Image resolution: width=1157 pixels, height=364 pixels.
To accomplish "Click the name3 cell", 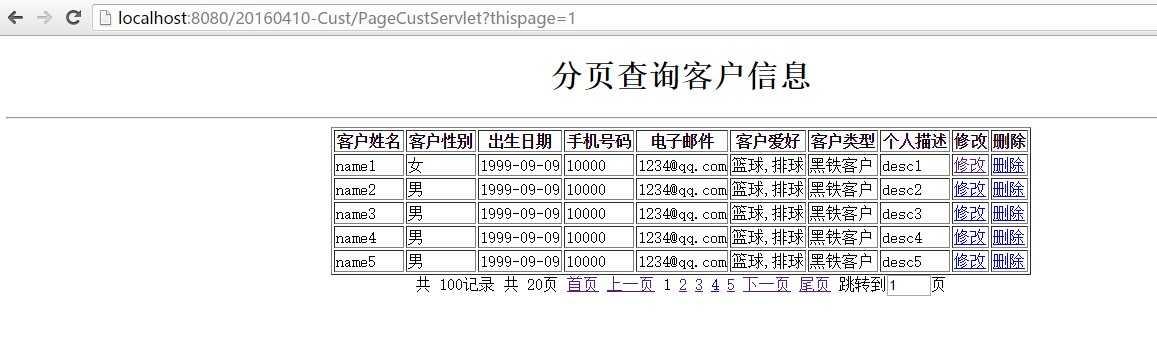I will click(x=368, y=213).
